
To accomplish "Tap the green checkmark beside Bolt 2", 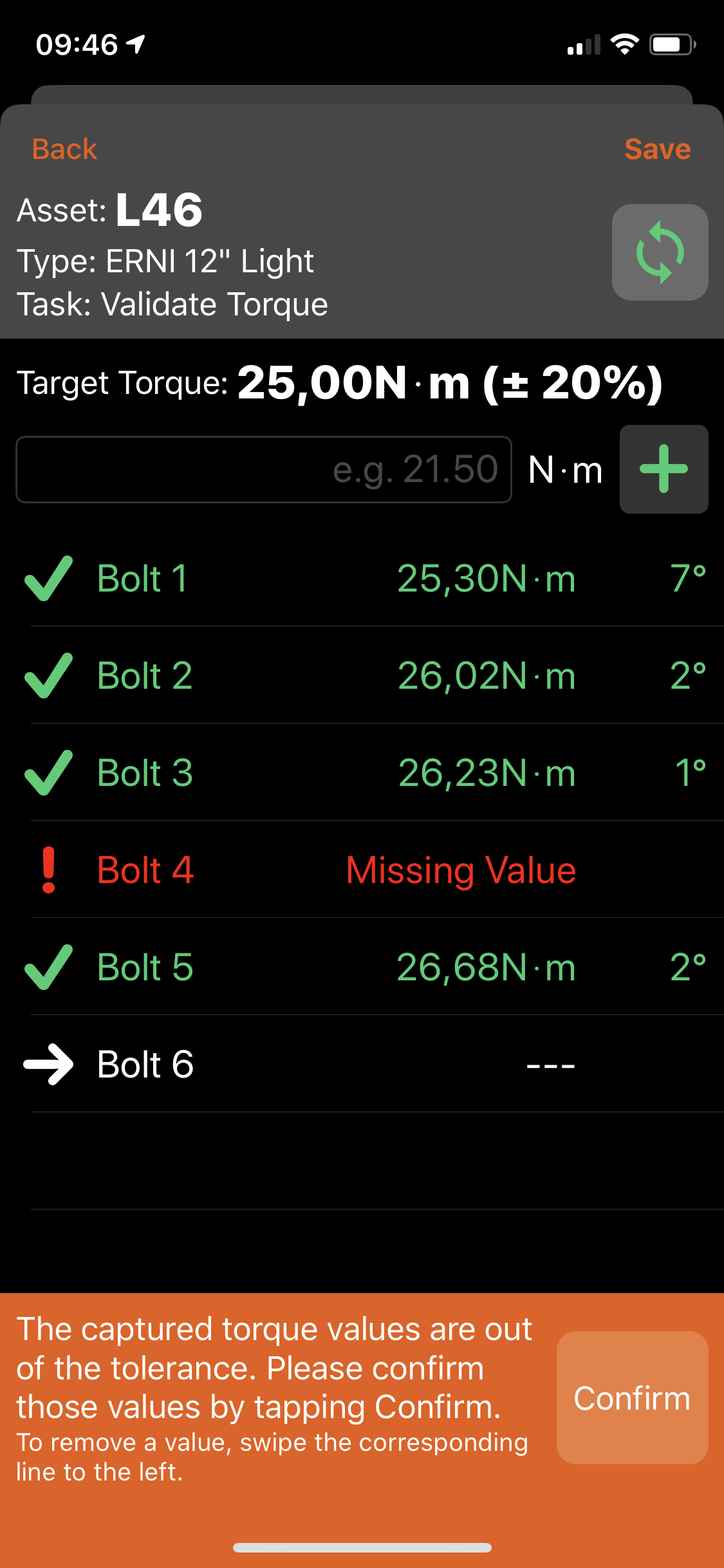I will (48, 675).
